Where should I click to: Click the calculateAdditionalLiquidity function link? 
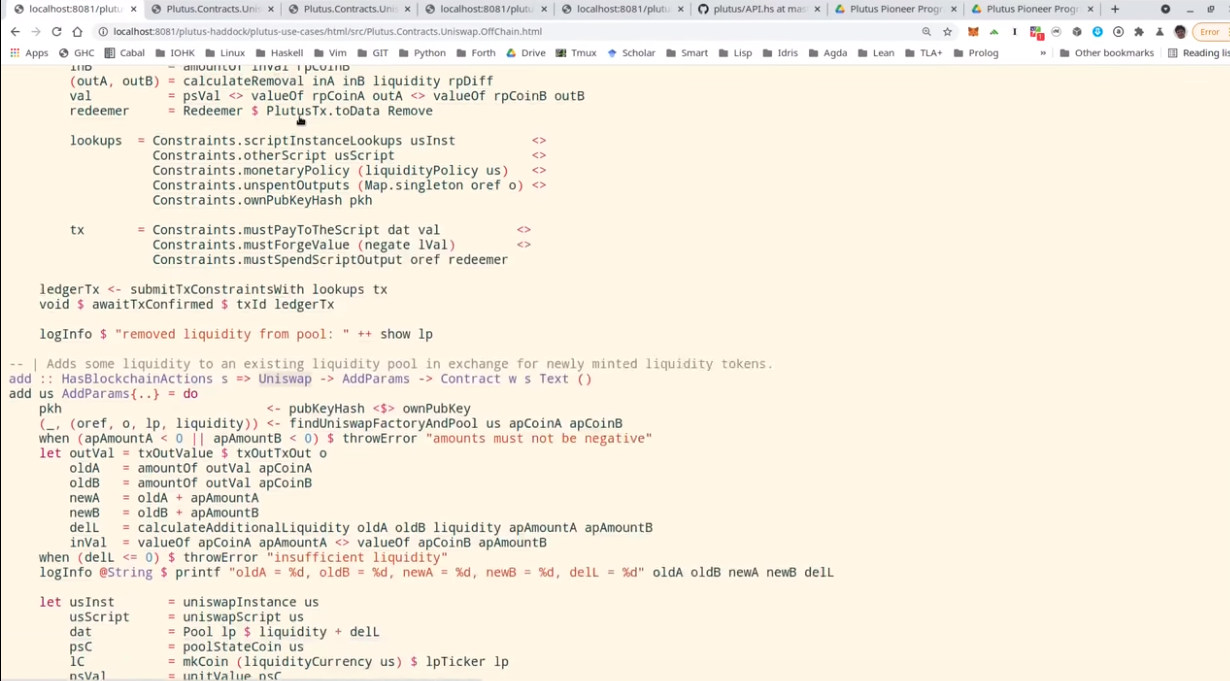pos(243,528)
